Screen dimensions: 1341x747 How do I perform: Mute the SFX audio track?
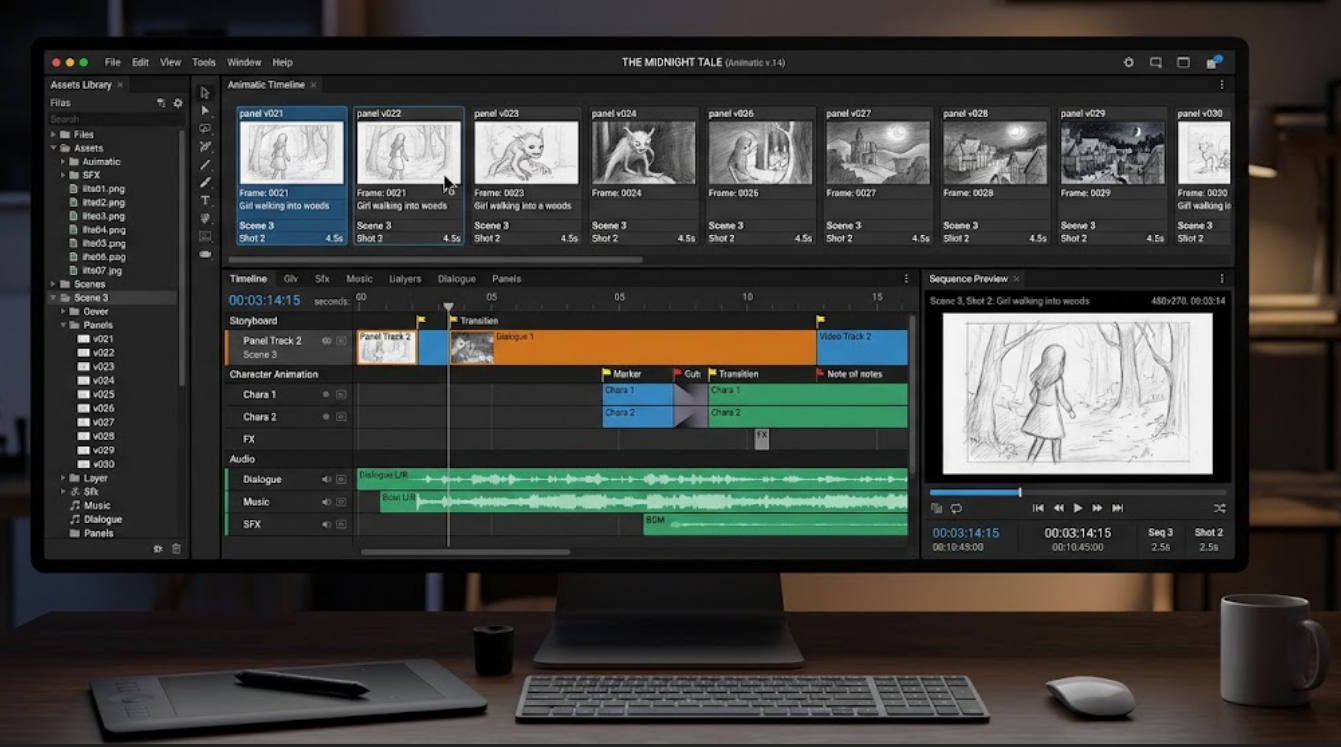(x=326, y=524)
